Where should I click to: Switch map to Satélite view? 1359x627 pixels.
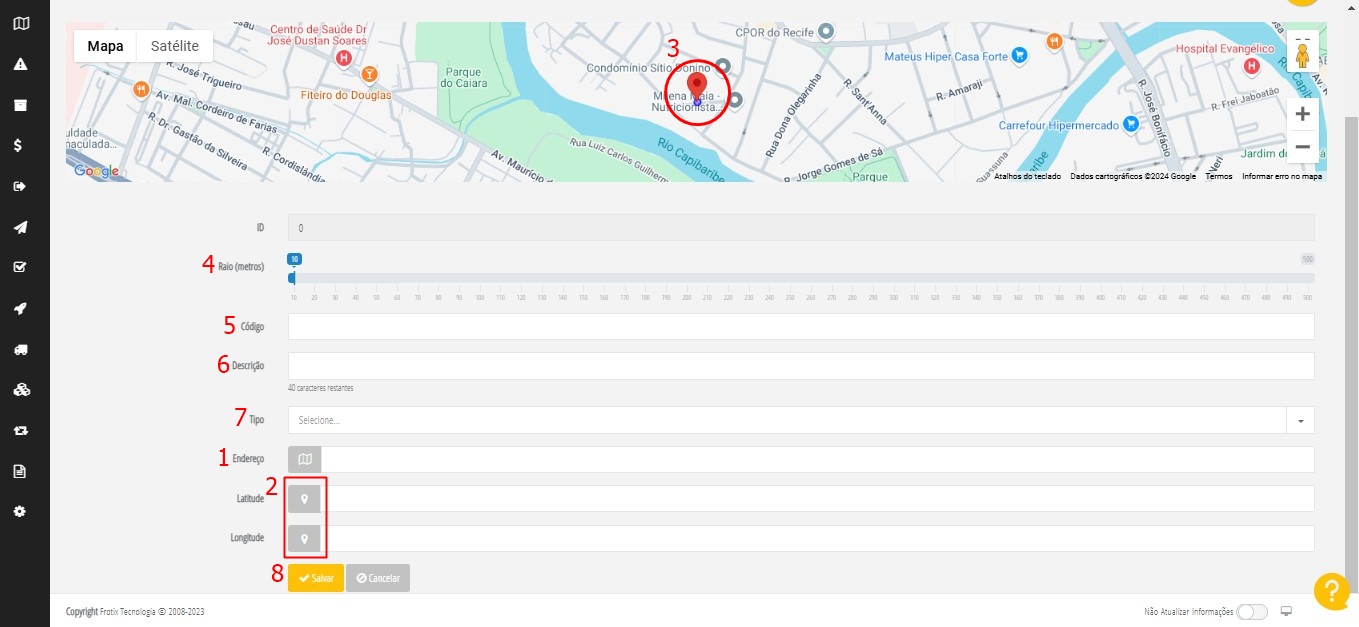(175, 46)
